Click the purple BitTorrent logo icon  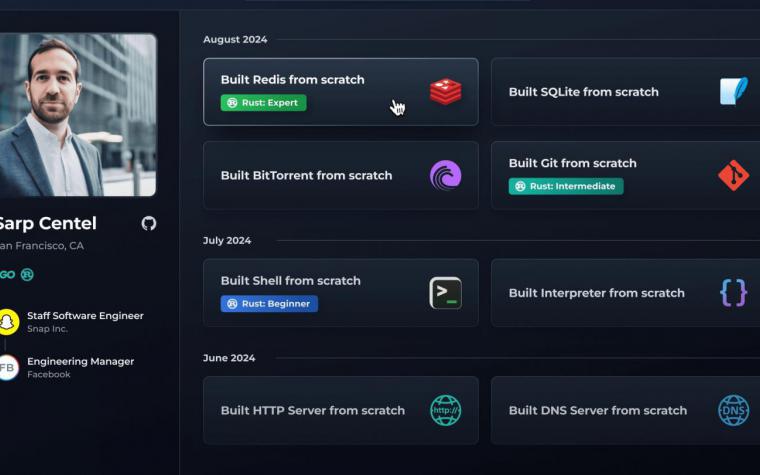(445, 175)
